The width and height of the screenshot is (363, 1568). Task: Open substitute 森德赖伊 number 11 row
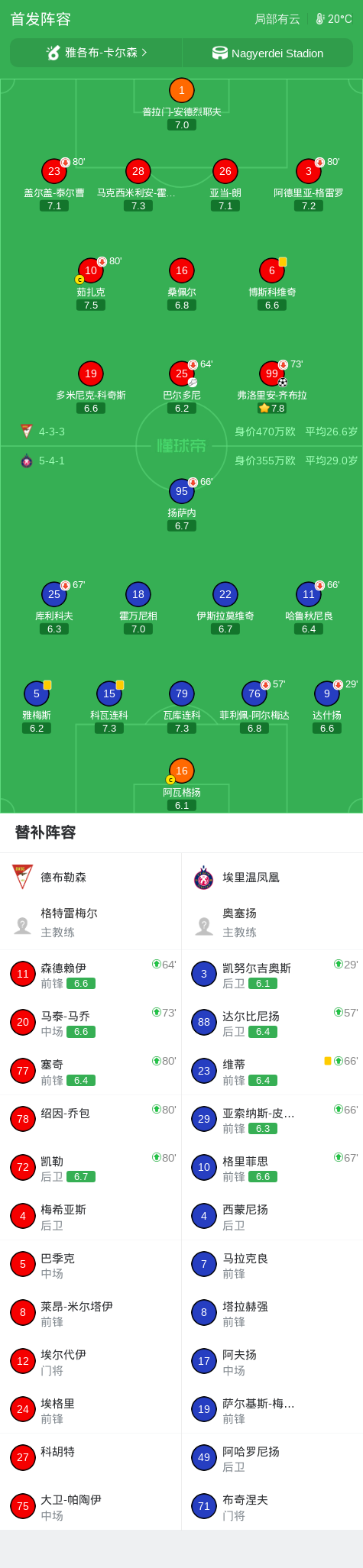coord(91,974)
